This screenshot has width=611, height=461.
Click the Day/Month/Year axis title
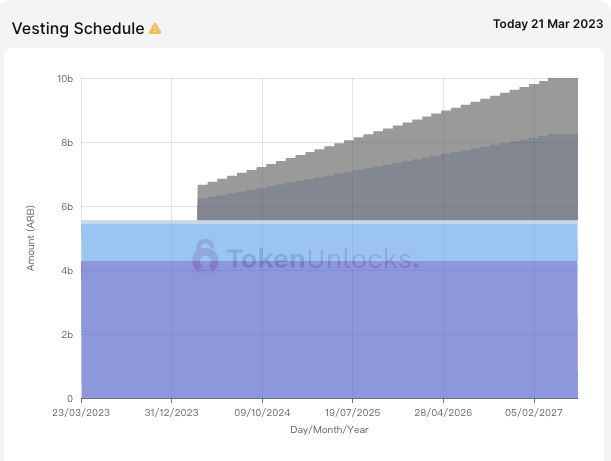pos(329,429)
